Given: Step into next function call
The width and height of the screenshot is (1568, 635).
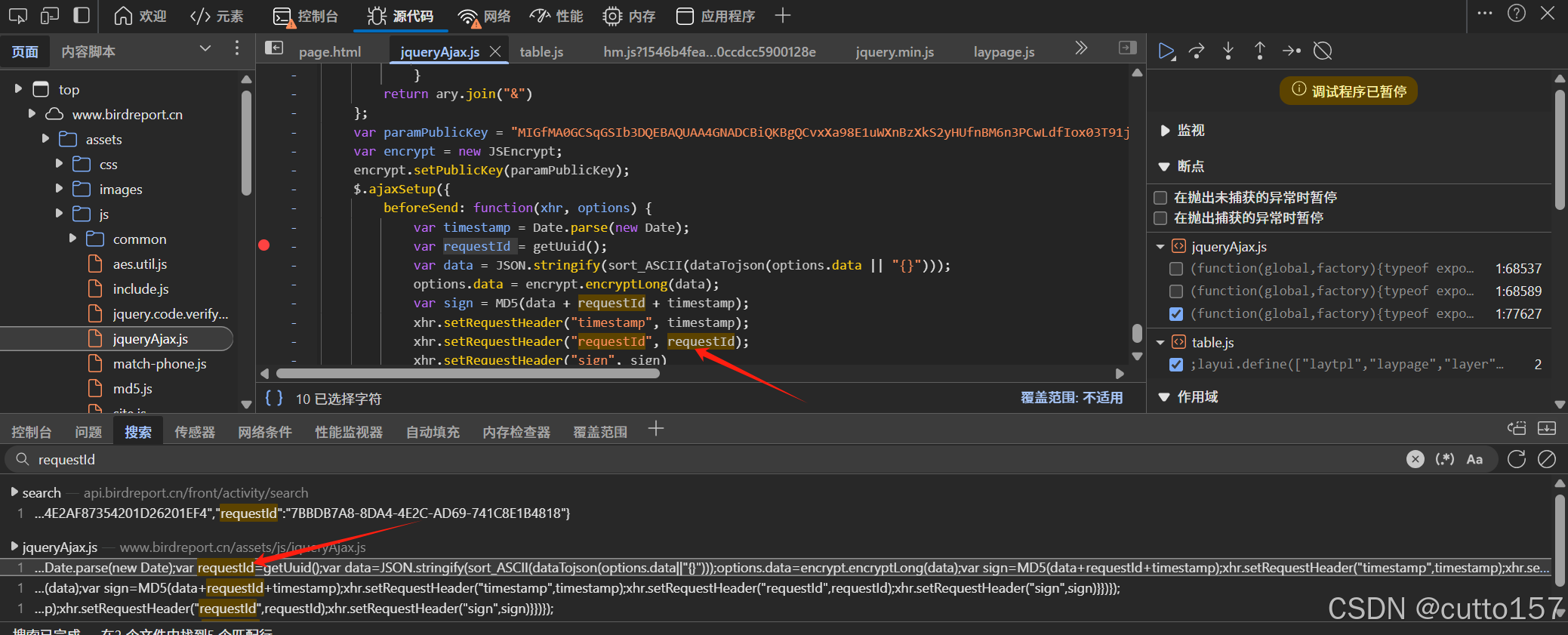Looking at the screenshot, I should click(1228, 51).
